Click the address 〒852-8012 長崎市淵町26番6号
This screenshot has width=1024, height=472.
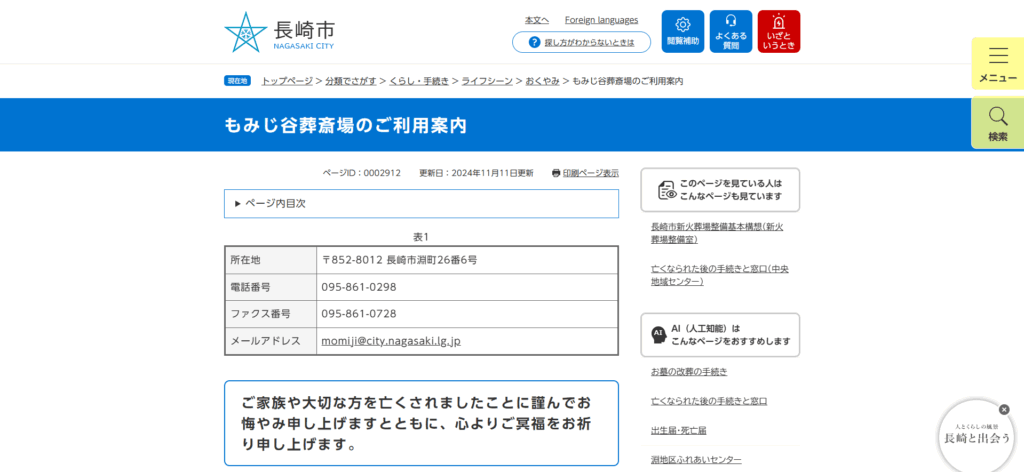tap(399, 260)
